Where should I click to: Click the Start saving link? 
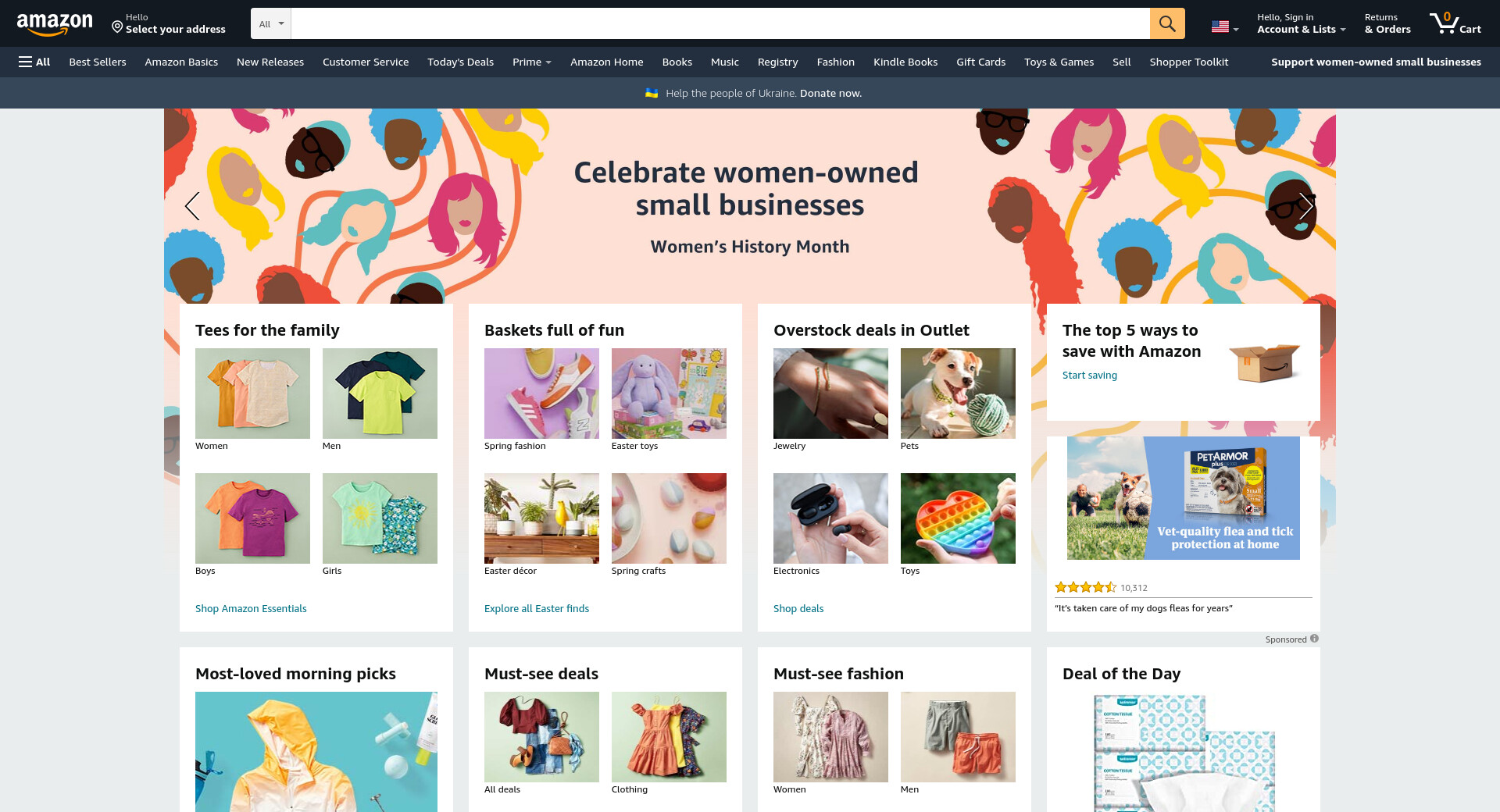click(1090, 375)
